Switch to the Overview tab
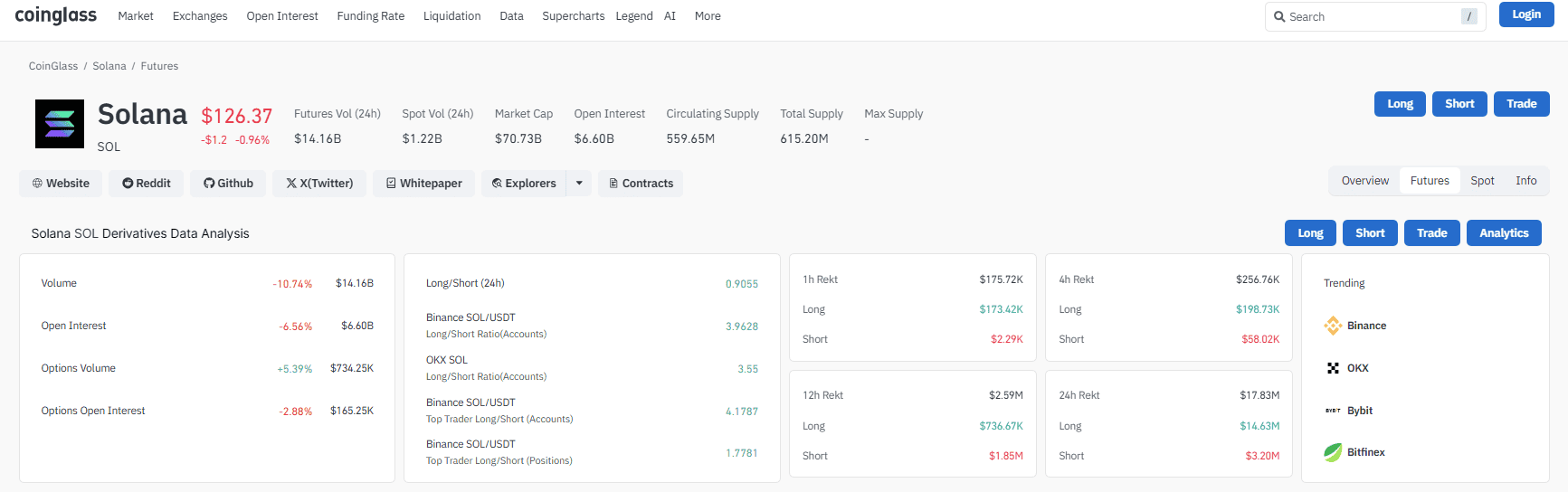1568x492 pixels. 1364,181
